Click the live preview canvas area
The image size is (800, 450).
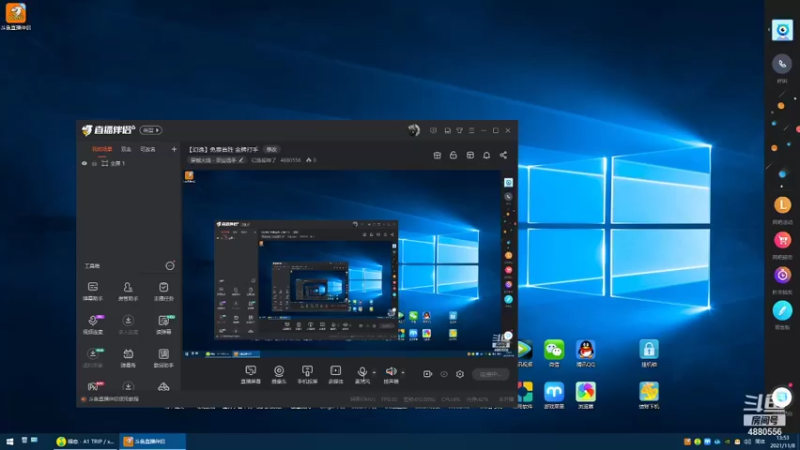point(349,263)
